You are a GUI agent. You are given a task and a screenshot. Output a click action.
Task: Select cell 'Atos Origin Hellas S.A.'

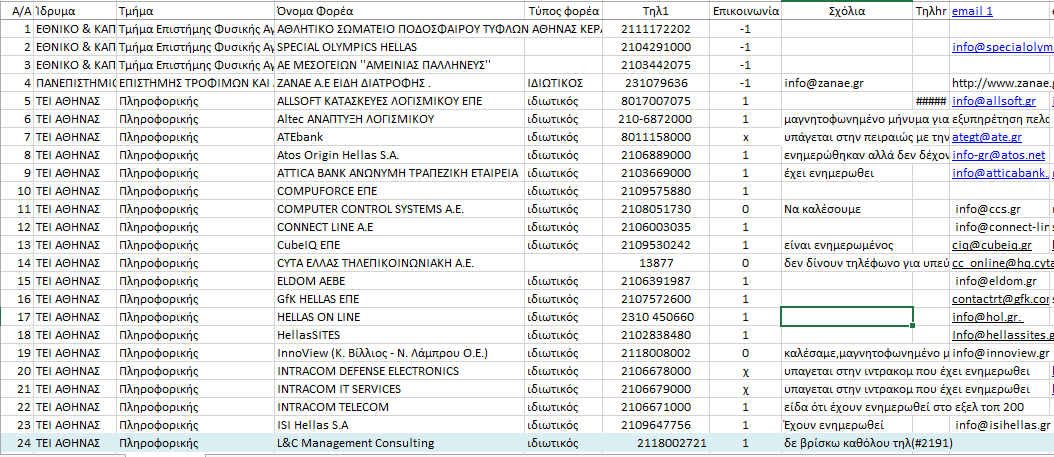(x=400, y=155)
